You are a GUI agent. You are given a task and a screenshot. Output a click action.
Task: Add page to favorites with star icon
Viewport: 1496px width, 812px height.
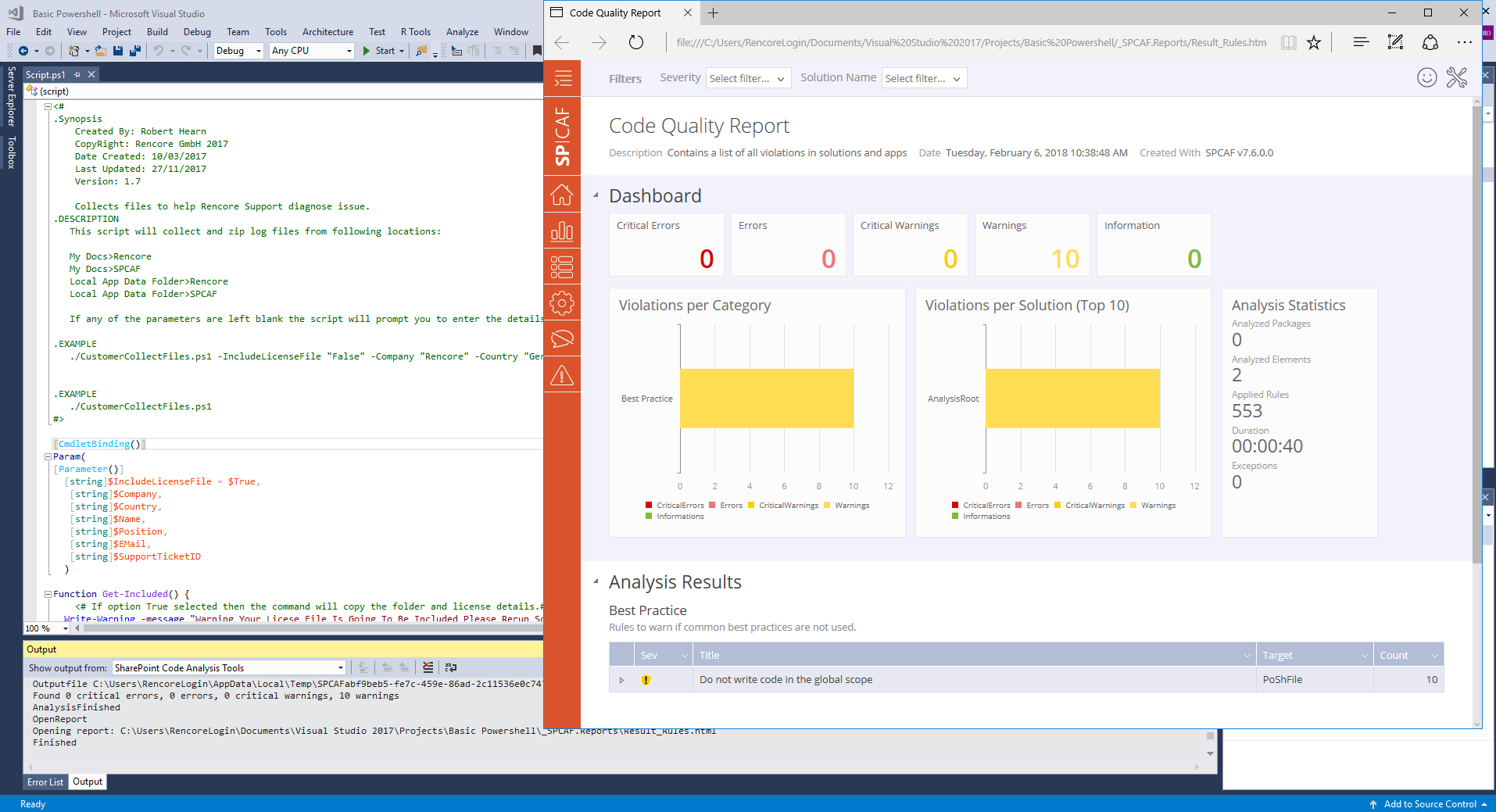[1315, 42]
